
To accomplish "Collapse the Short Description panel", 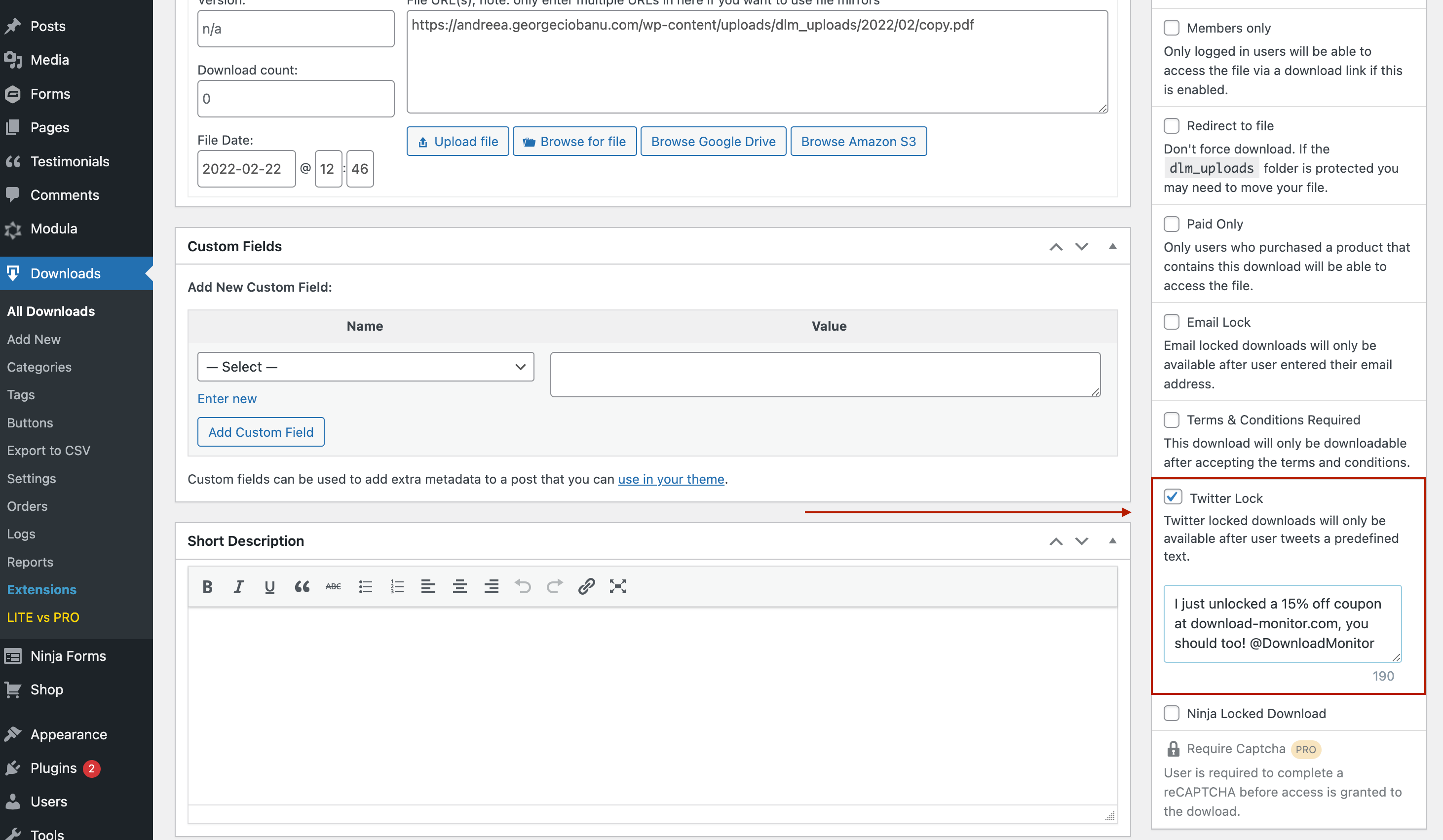I will pyautogui.click(x=1112, y=540).
